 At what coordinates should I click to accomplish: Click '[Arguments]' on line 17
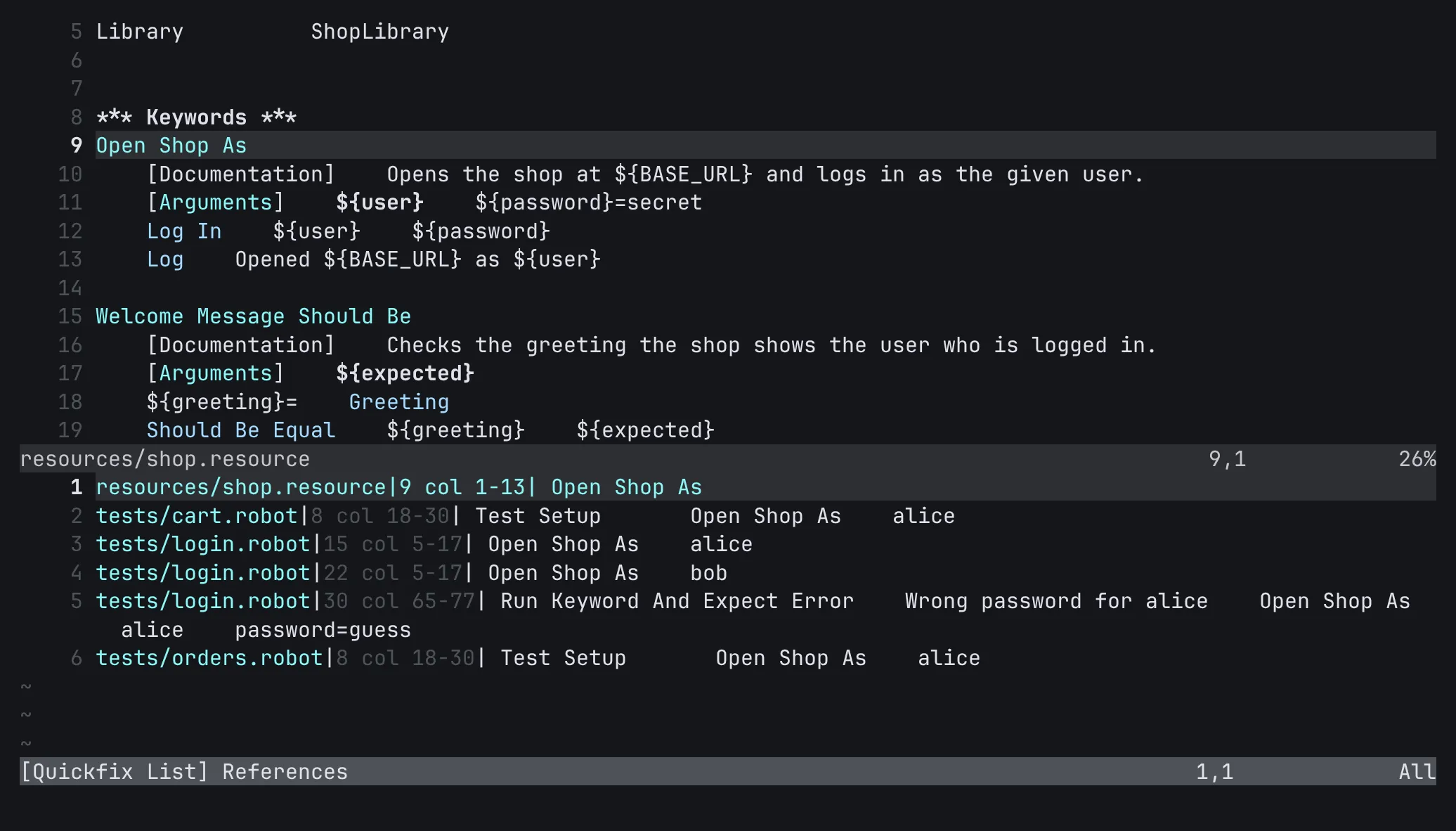tap(215, 373)
